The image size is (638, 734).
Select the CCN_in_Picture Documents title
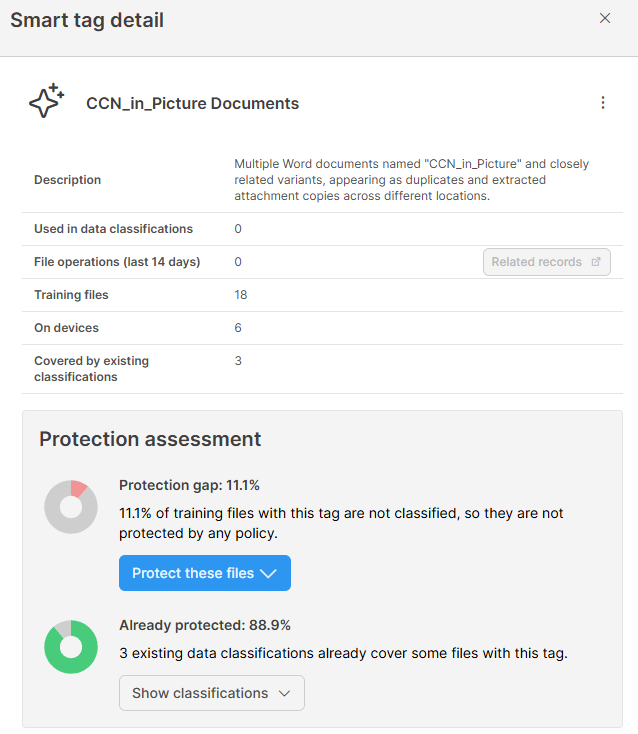coord(192,103)
